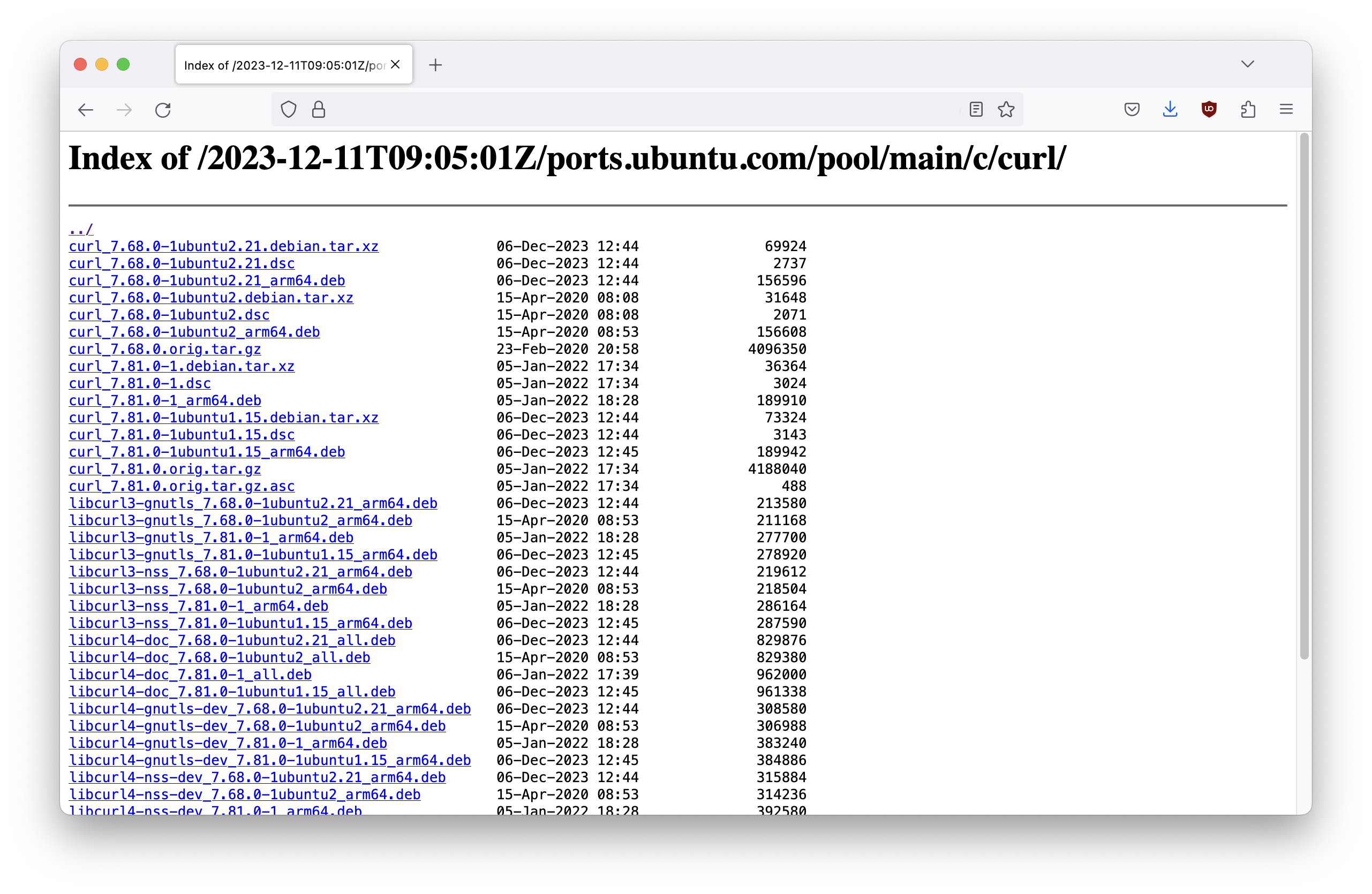The width and height of the screenshot is (1372, 894).
Task: Toggle enhanced tracking protection shield
Action: click(288, 109)
